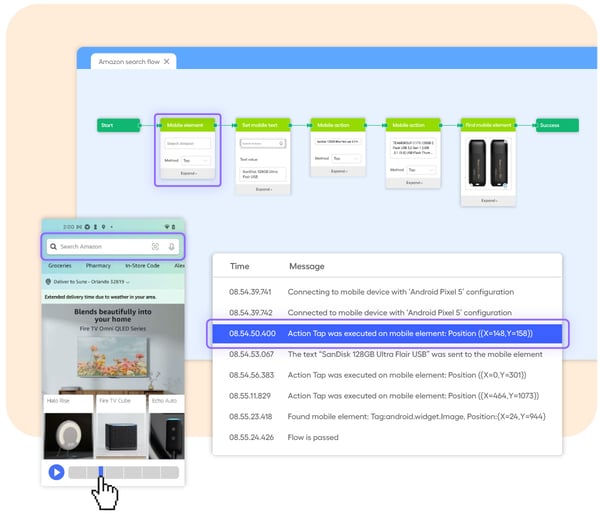The image size is (600, 515).
Task: Open the Halo Rise product card
Action: click(68, 427)
